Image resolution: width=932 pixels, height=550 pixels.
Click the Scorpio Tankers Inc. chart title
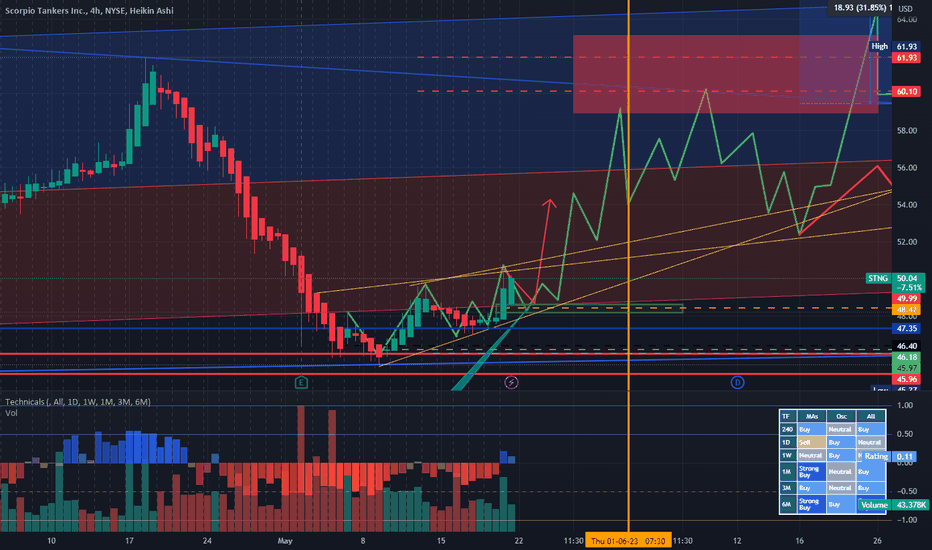coord(89,10)
